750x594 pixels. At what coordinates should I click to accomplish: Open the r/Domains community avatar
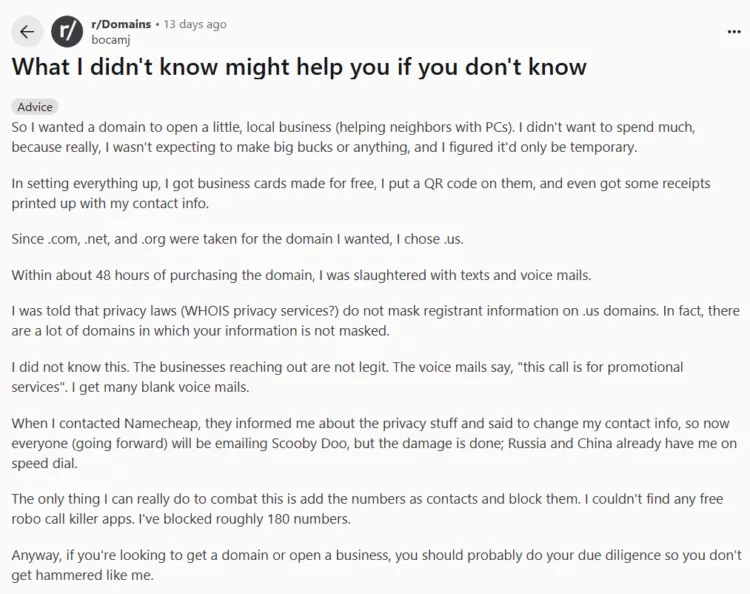pos(67,32)
